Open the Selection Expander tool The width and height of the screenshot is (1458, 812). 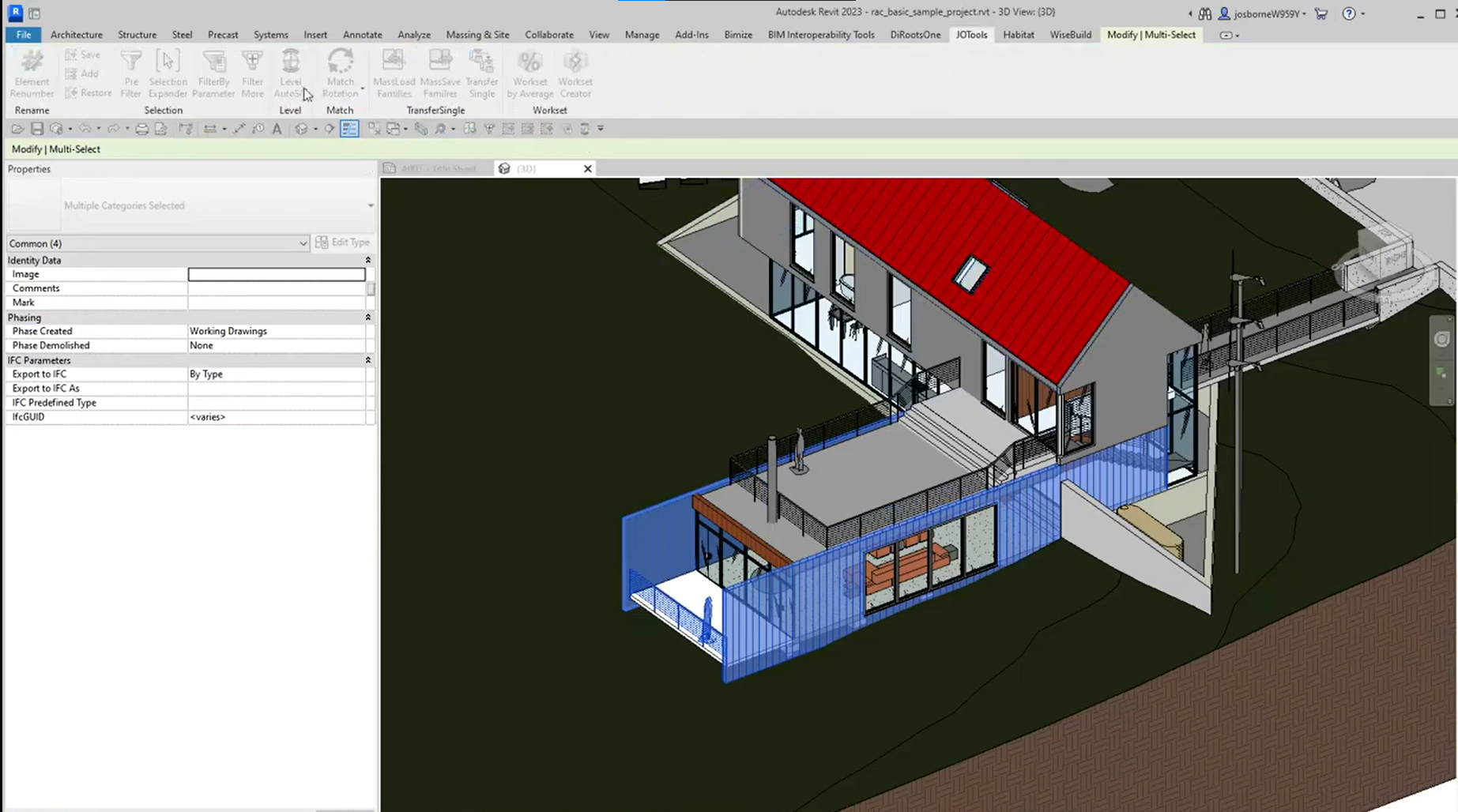coord(168,74)
